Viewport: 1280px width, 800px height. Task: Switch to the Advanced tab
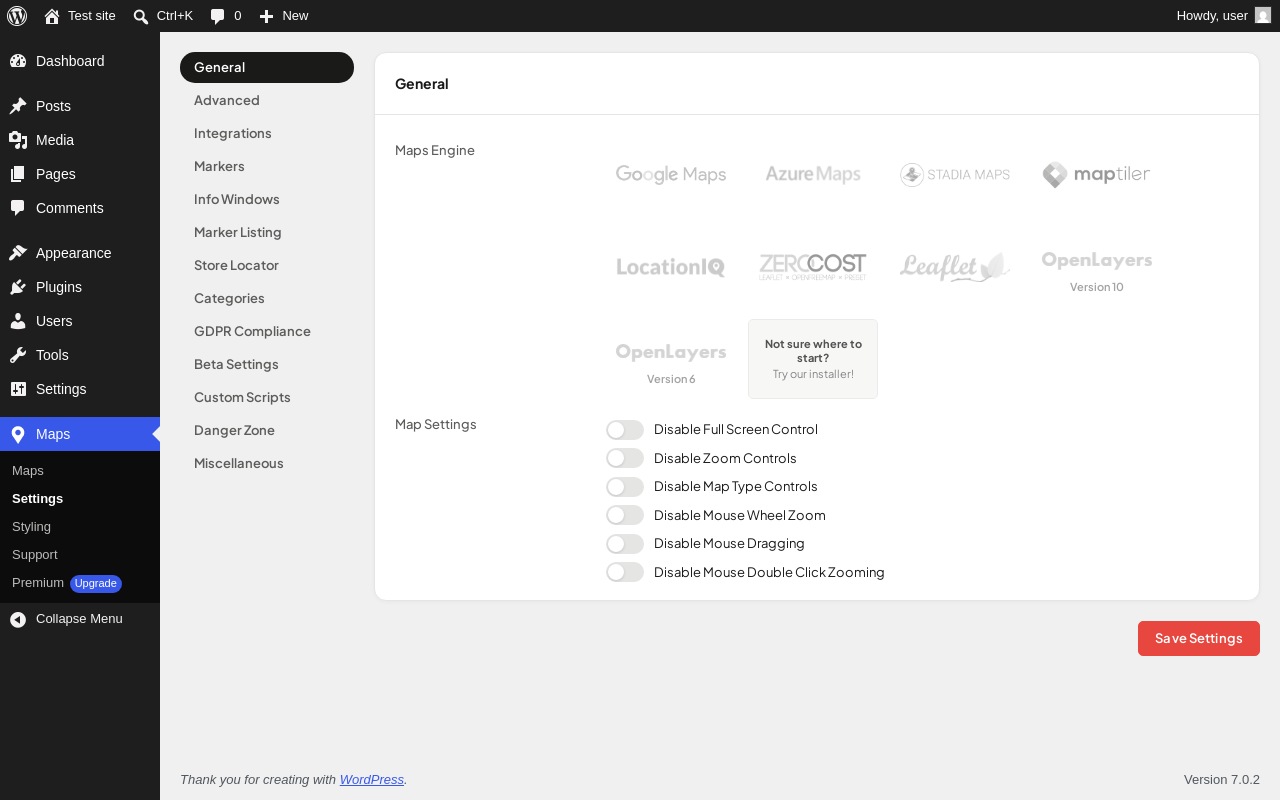click(267, 100)
